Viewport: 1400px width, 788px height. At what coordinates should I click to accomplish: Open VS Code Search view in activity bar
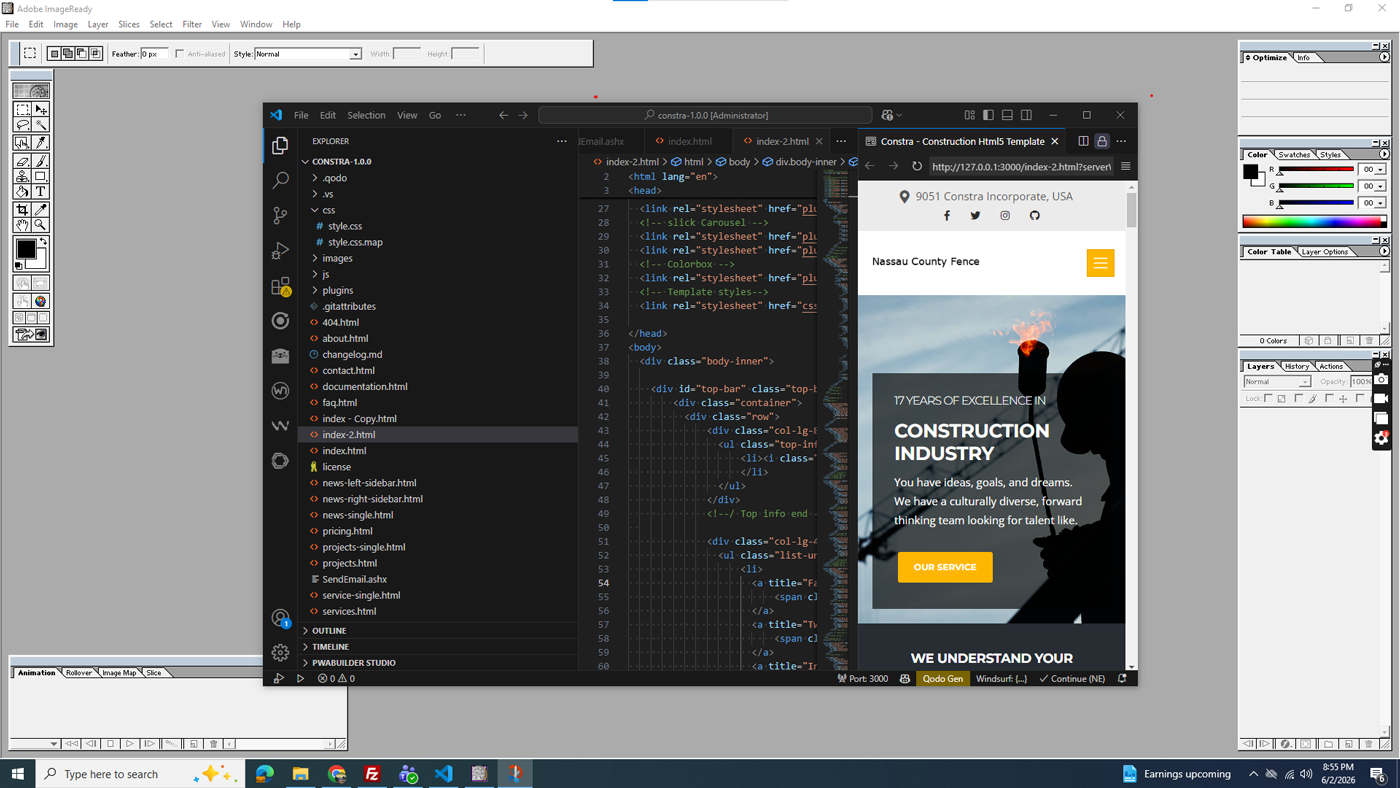point(280,180)
